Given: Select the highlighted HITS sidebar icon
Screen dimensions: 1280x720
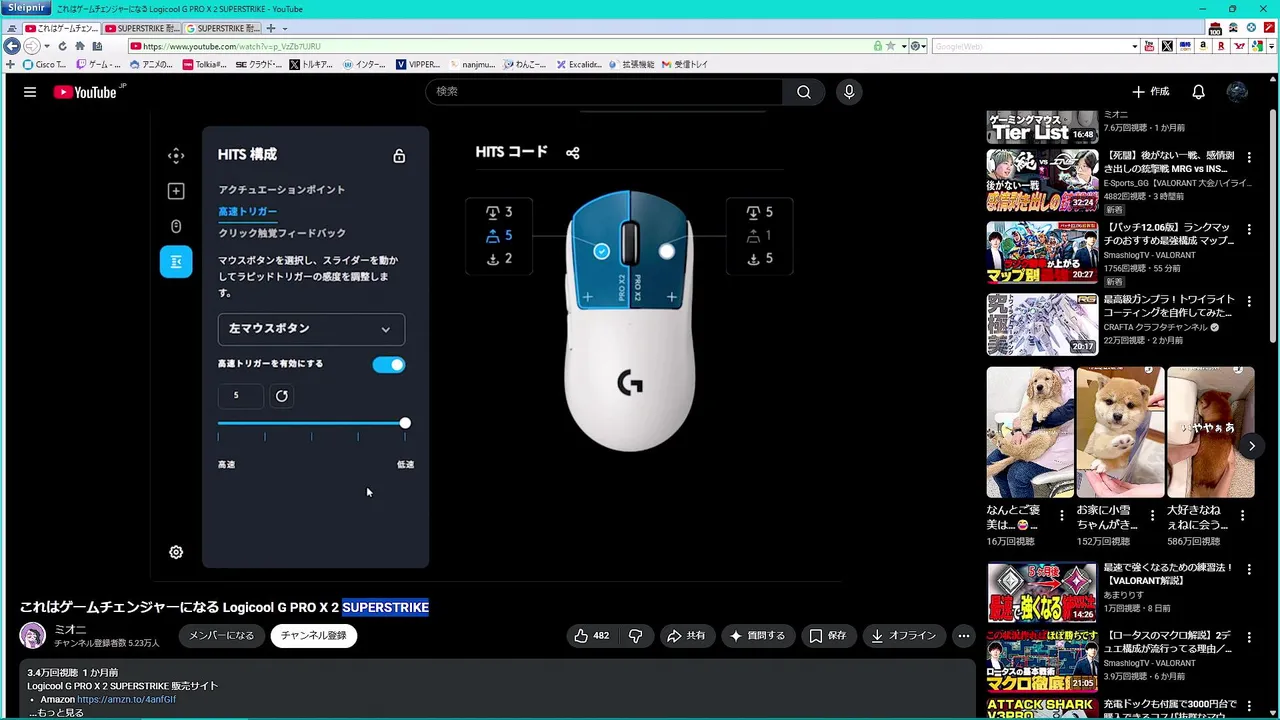Looking at the screenshot, I should [176, 261].
